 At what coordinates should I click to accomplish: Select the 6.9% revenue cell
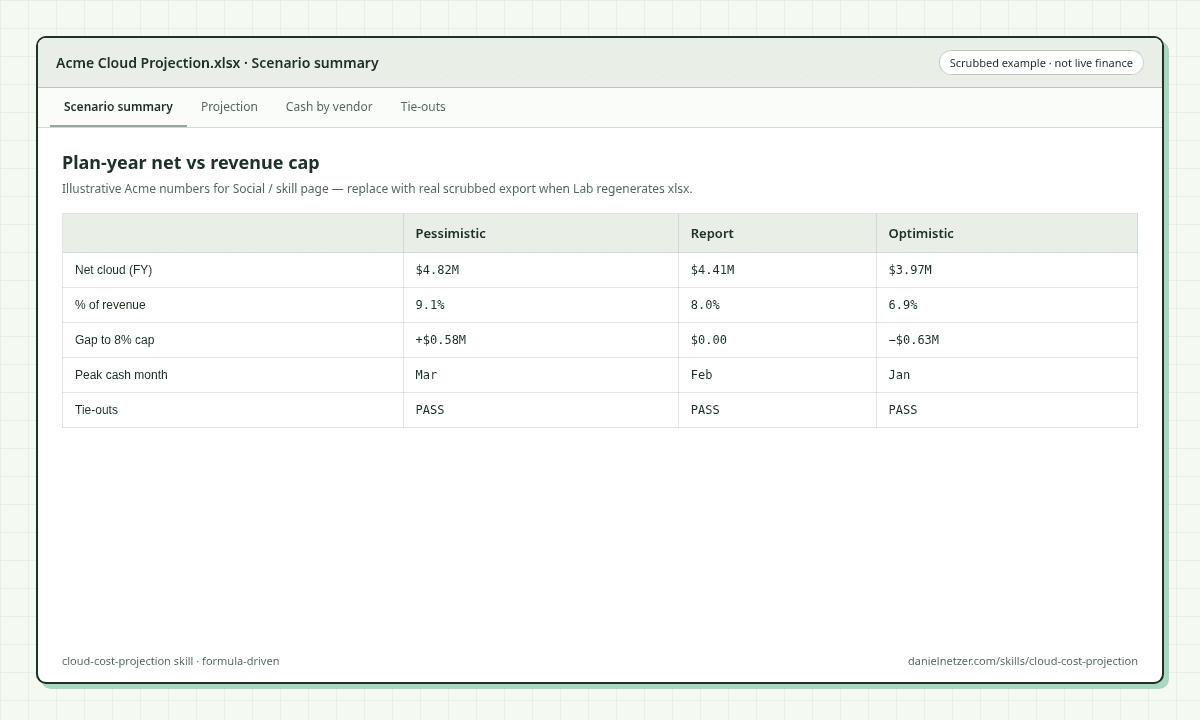click(x=1007, y=305)
